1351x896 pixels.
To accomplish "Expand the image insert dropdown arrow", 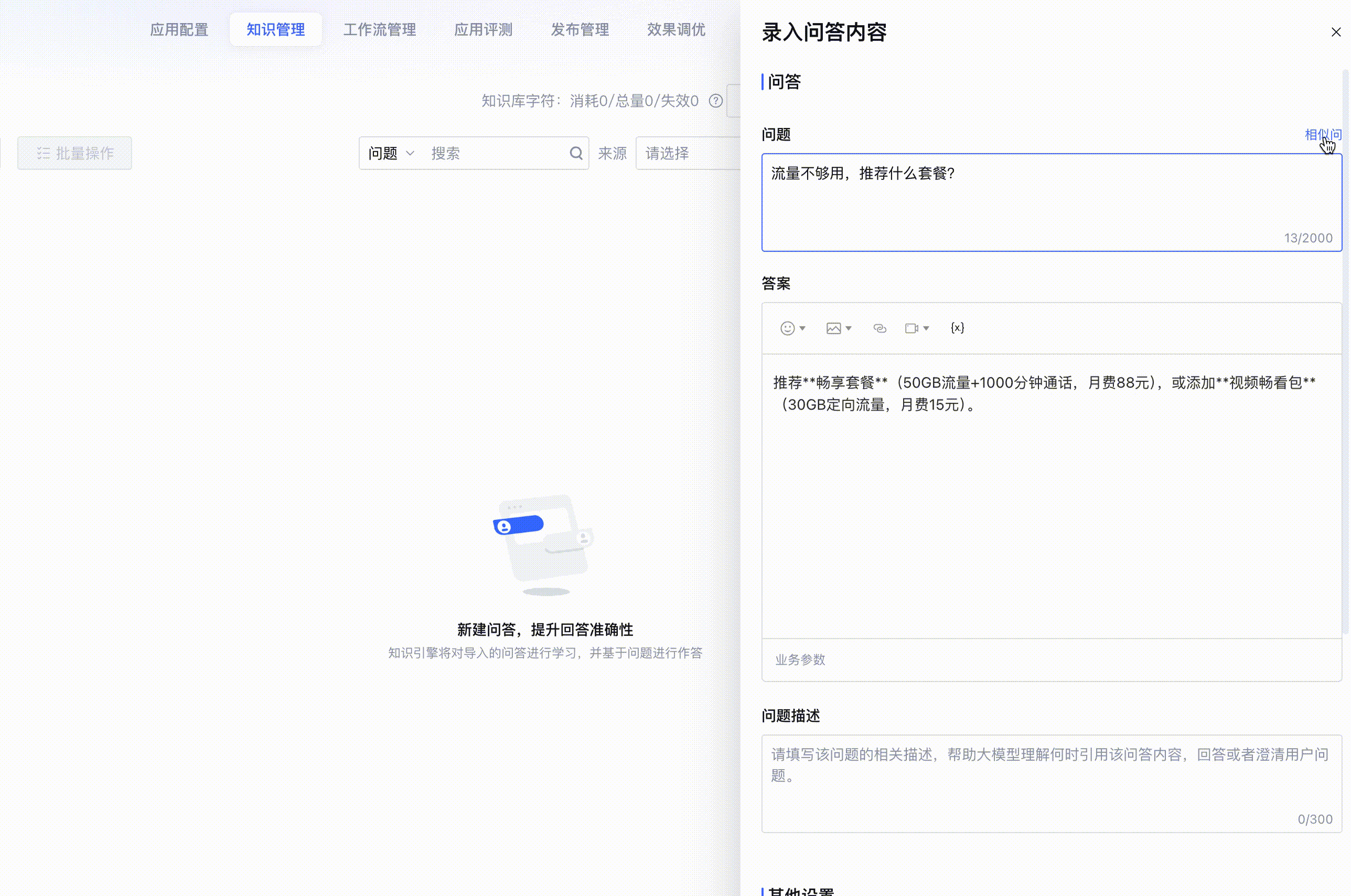I will (849, 328).
